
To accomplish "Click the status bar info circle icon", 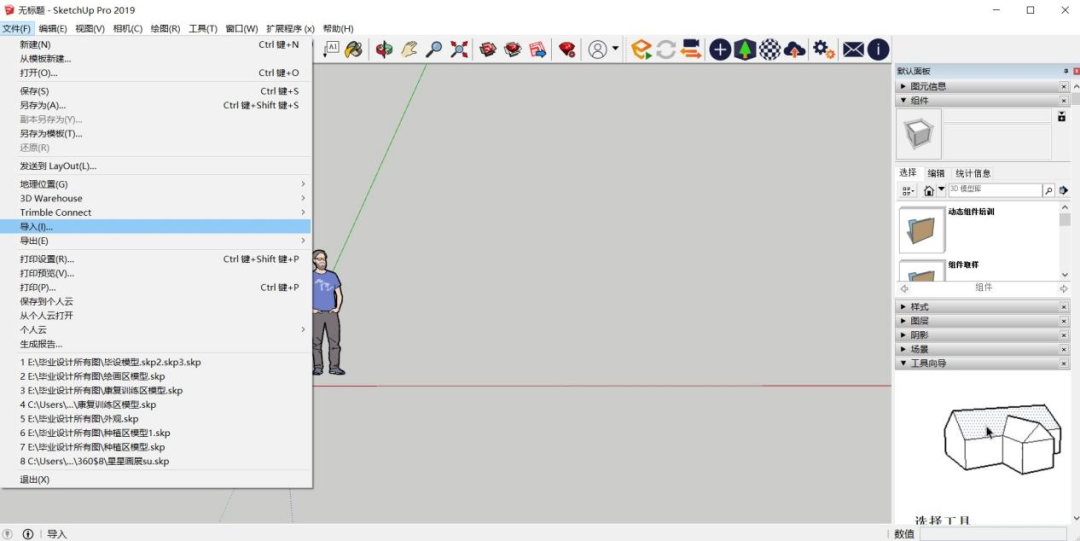I will click(x=28, y=534).
